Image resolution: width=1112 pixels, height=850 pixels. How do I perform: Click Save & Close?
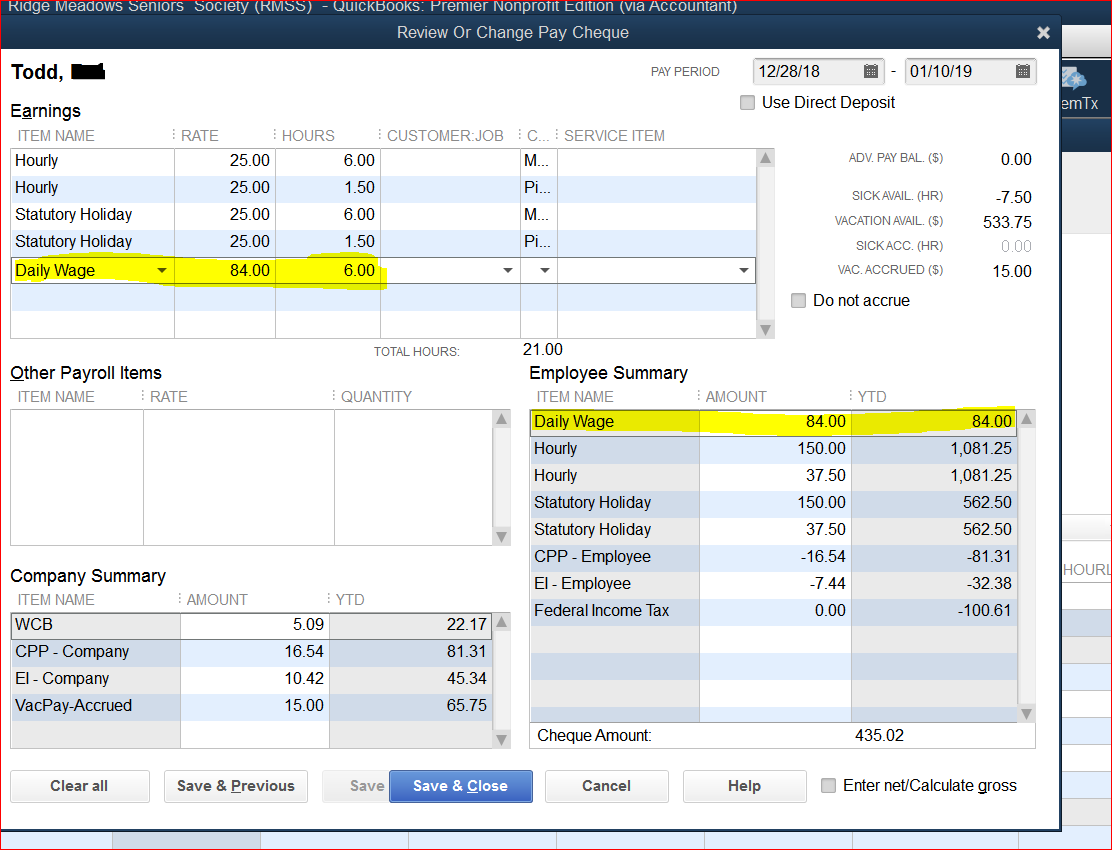[460, 786]
